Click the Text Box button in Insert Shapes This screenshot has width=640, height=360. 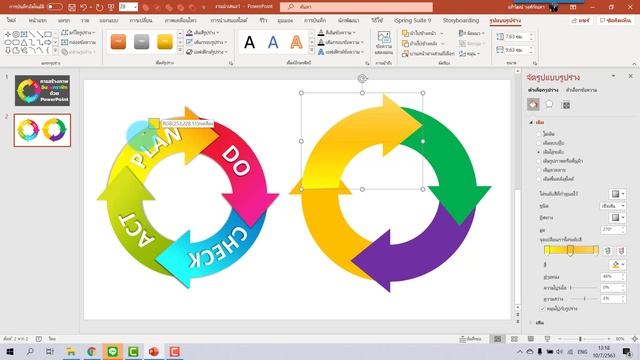[x=78, y=42]
